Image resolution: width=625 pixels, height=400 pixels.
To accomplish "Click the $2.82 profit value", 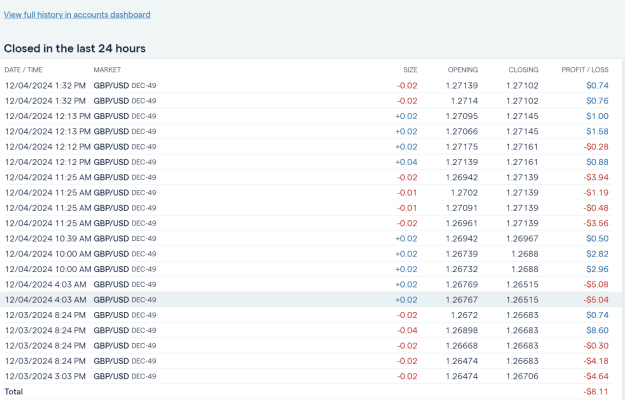I will 597,254.
